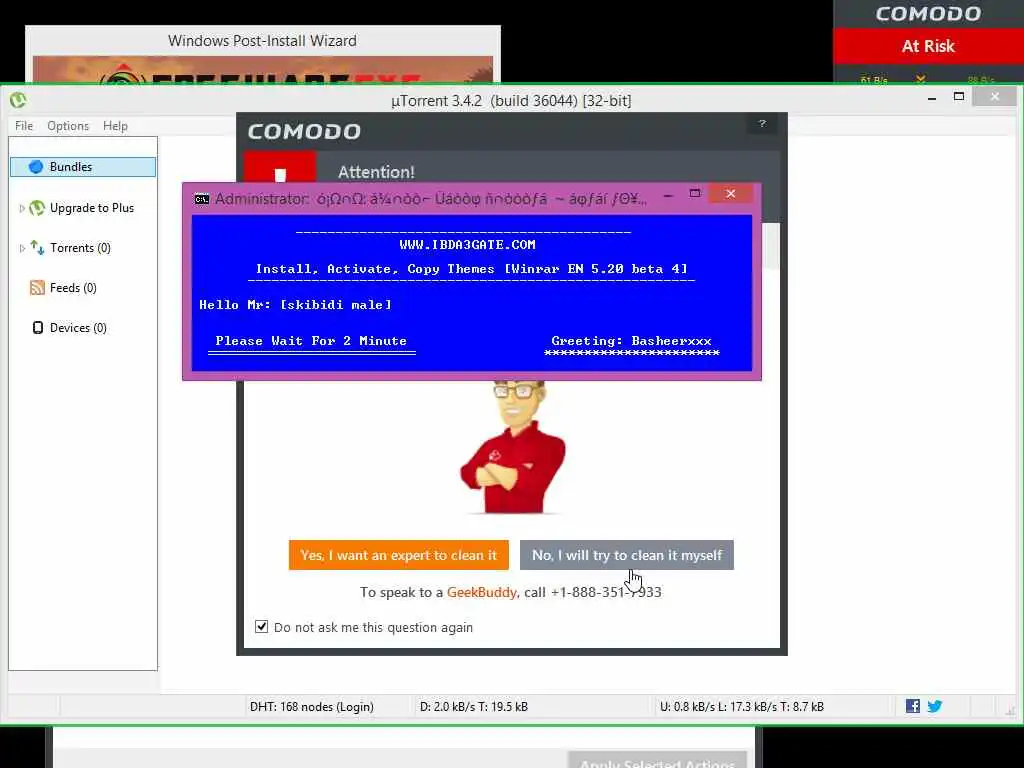1024x768 pixels.
Task: Click the resize grip in uTorrent status bar
Action: click(1010, 711)
